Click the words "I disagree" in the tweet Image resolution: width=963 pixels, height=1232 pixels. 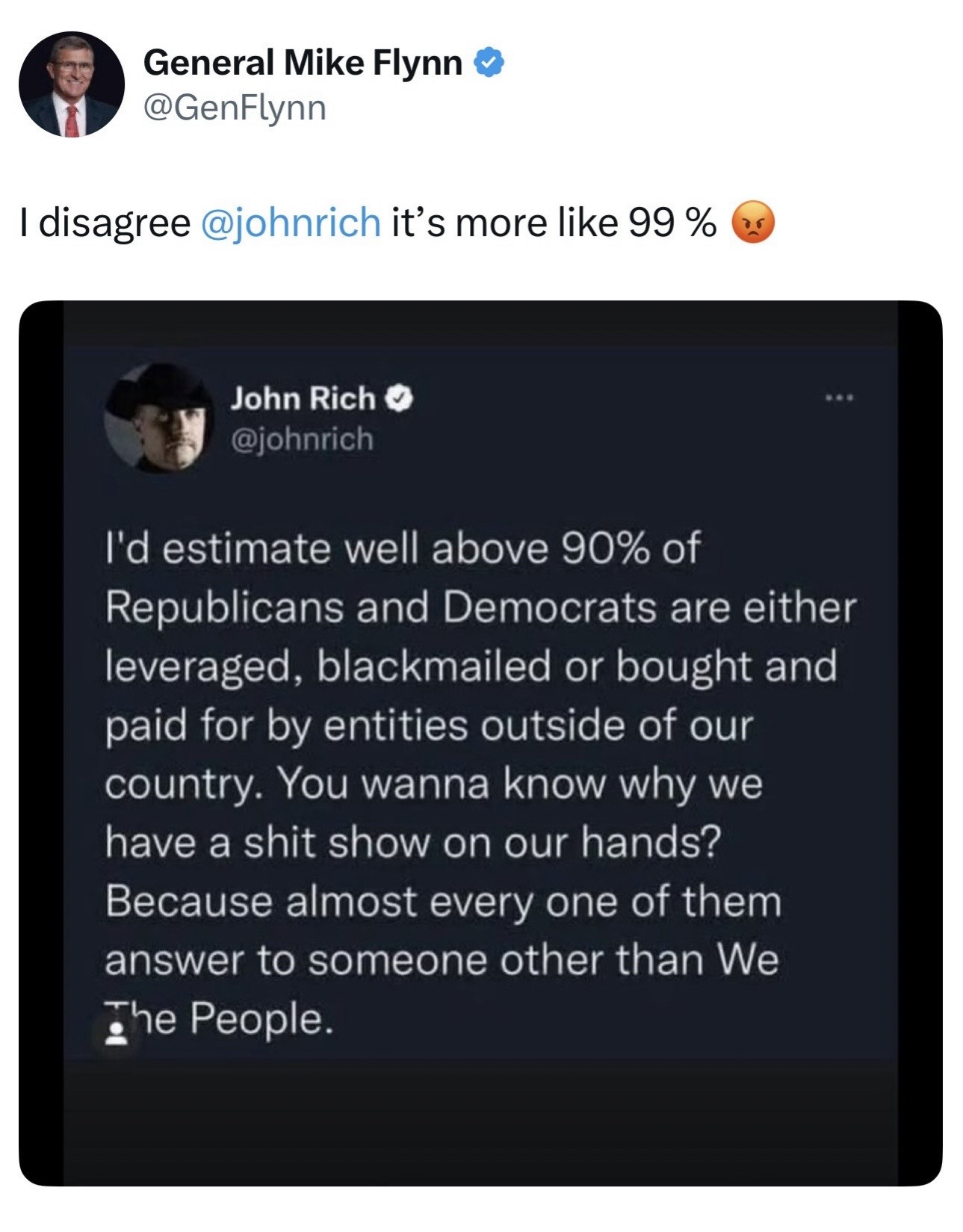(105, 223)
